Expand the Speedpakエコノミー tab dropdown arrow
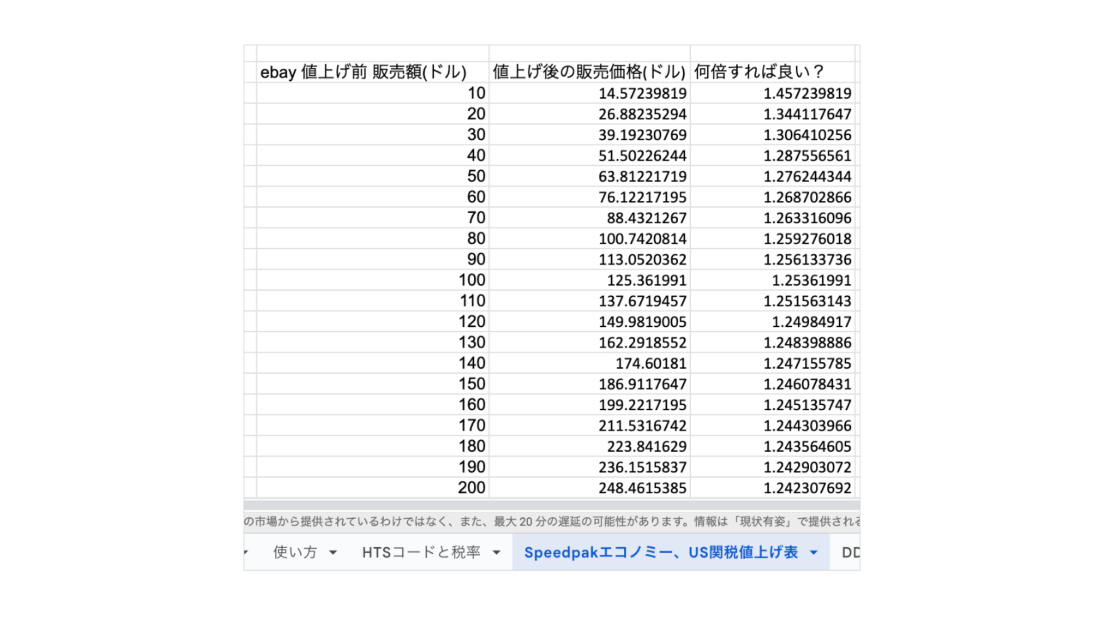 pos(814,553)
